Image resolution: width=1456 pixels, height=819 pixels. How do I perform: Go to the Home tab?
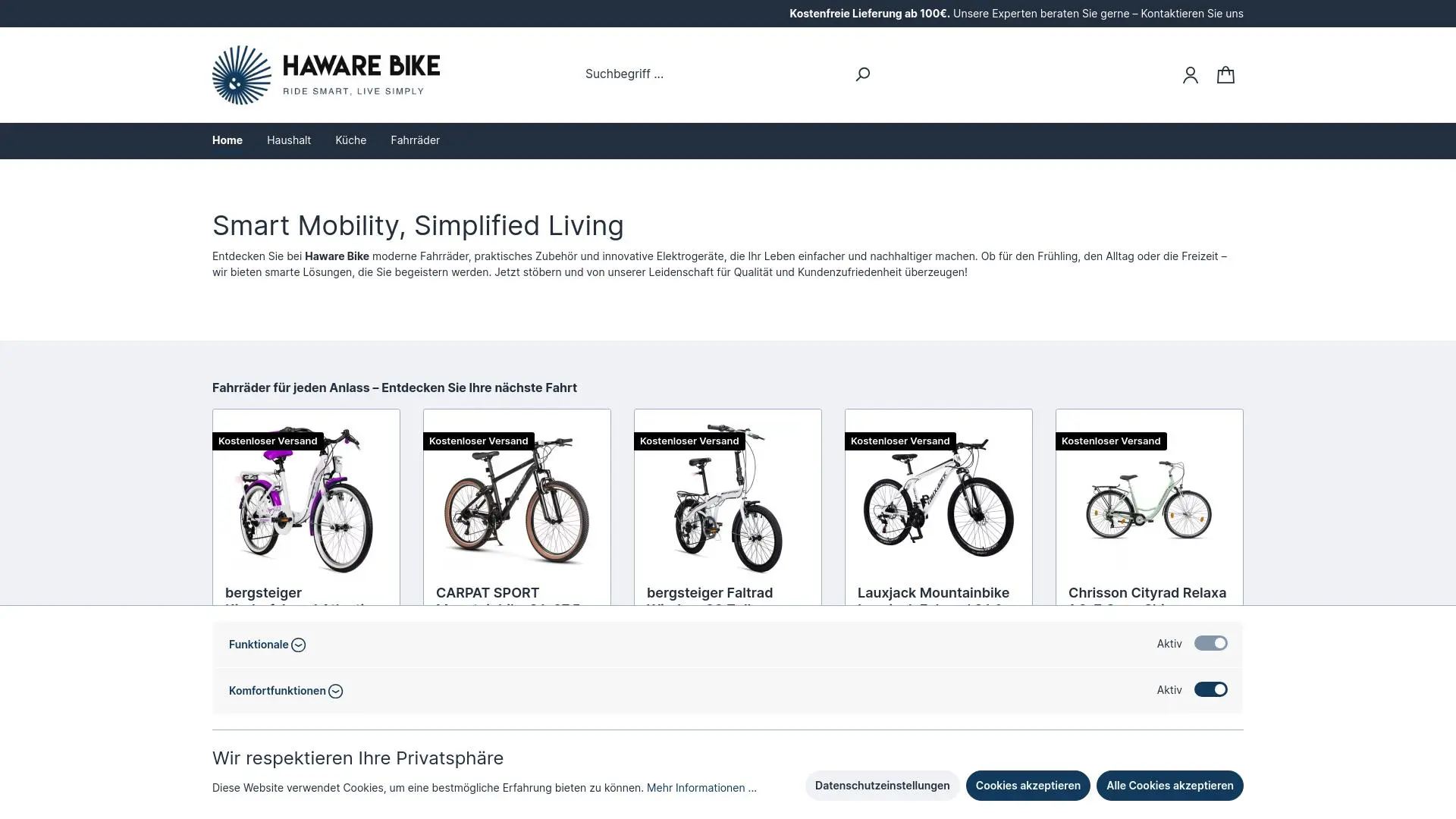[227, 140]
